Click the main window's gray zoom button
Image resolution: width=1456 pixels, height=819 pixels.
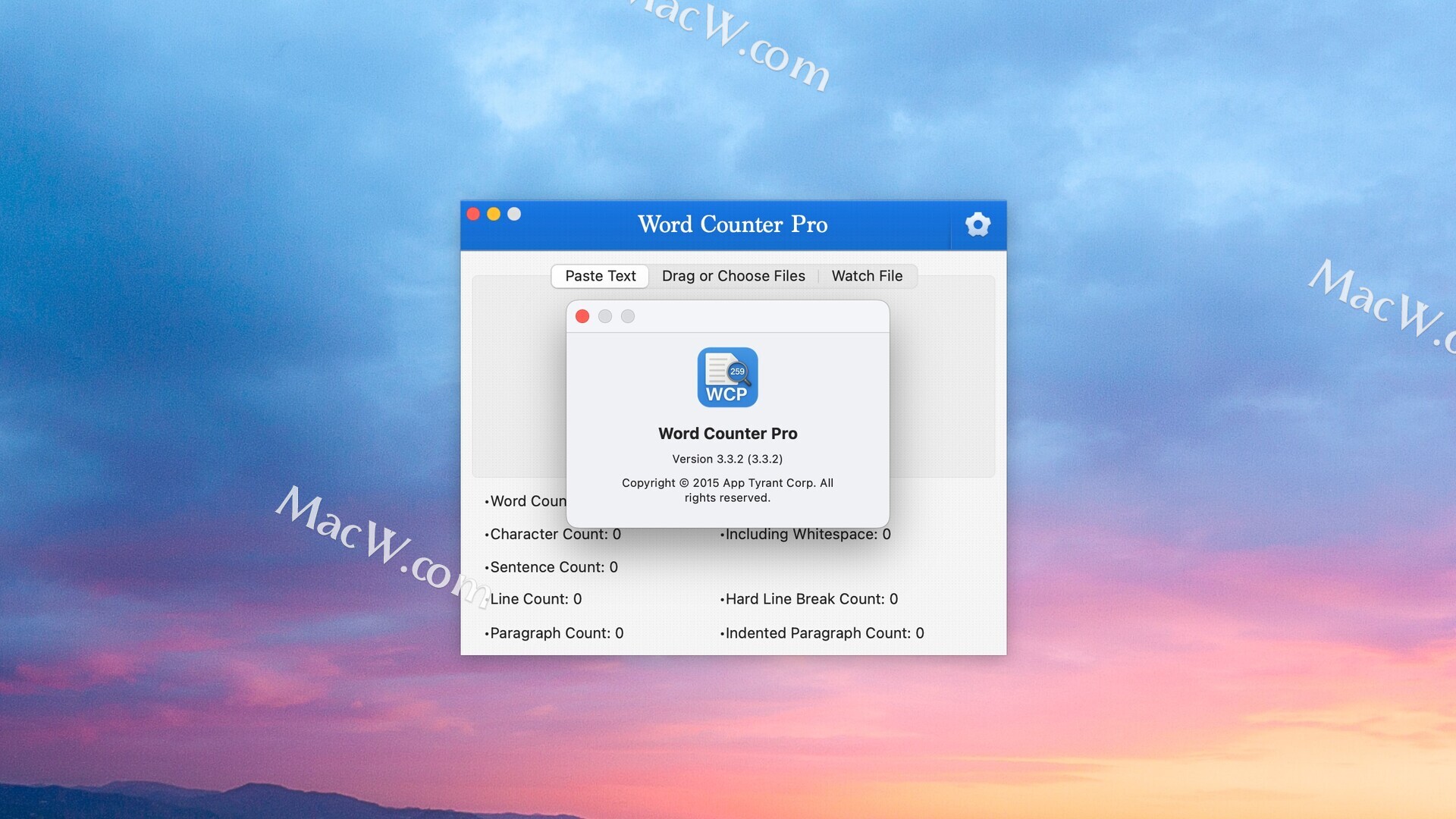click(514, 214)
